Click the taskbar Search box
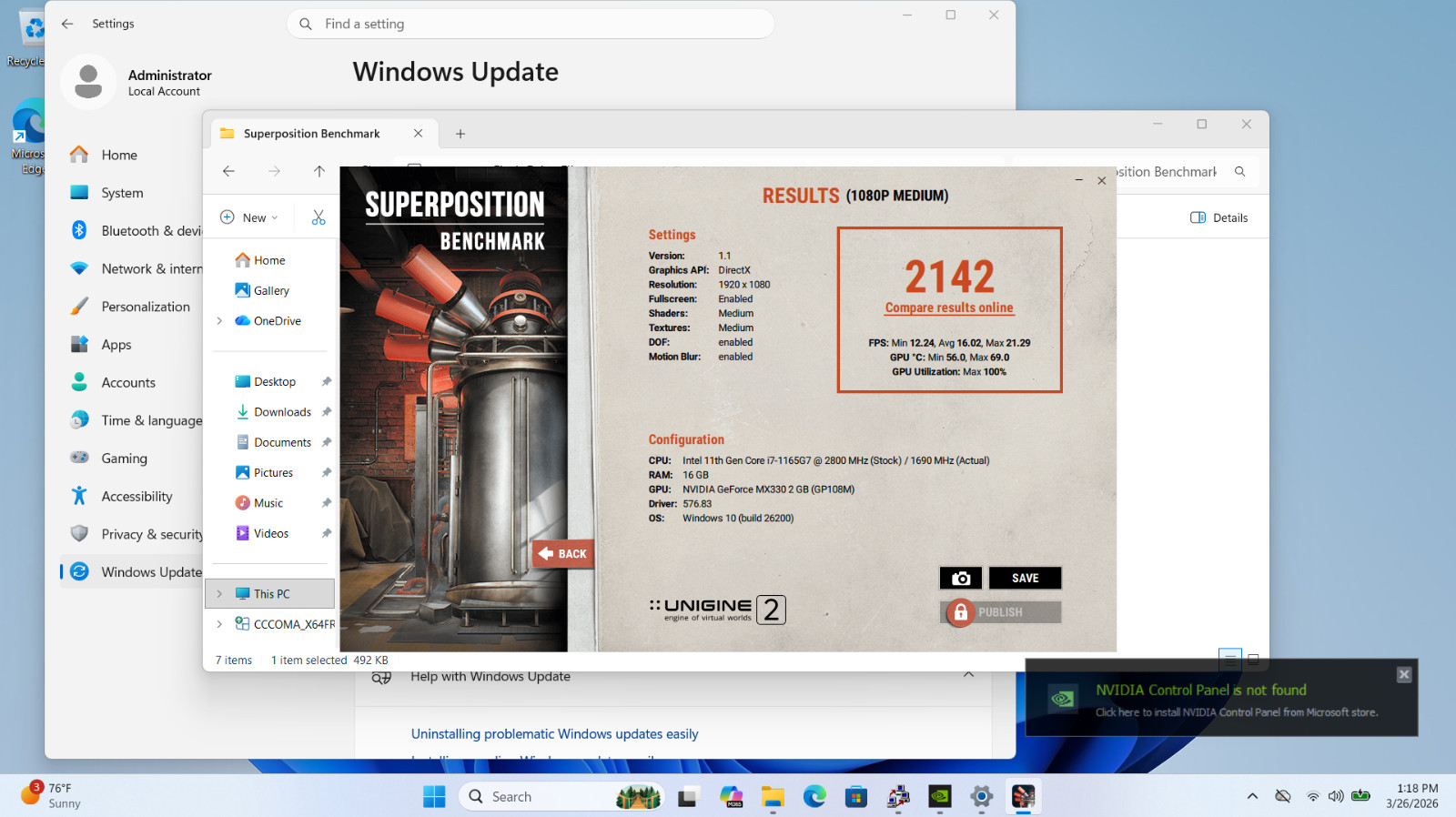 [561, 796]
